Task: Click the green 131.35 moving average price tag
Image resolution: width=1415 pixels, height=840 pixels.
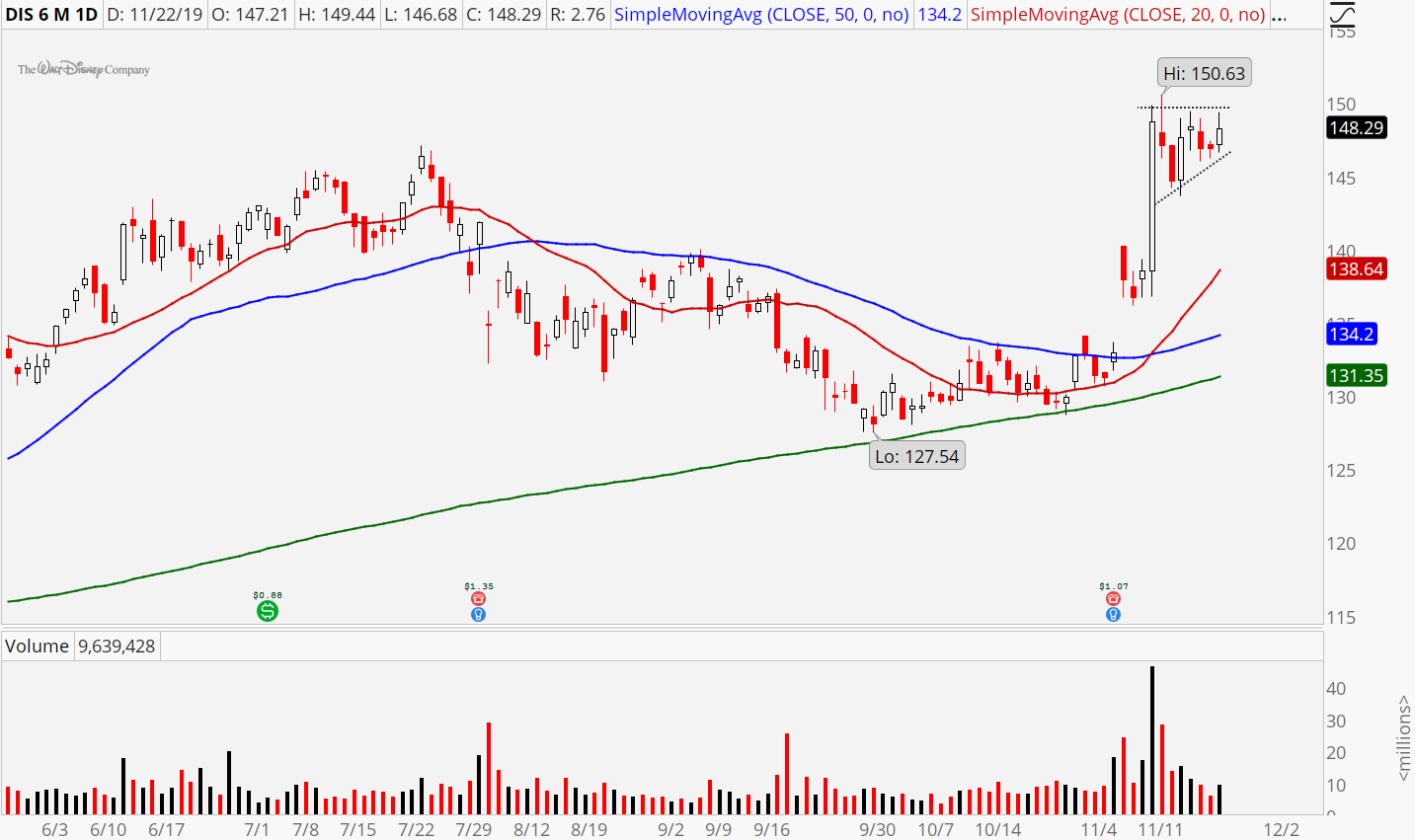Action: (1356, 375)
